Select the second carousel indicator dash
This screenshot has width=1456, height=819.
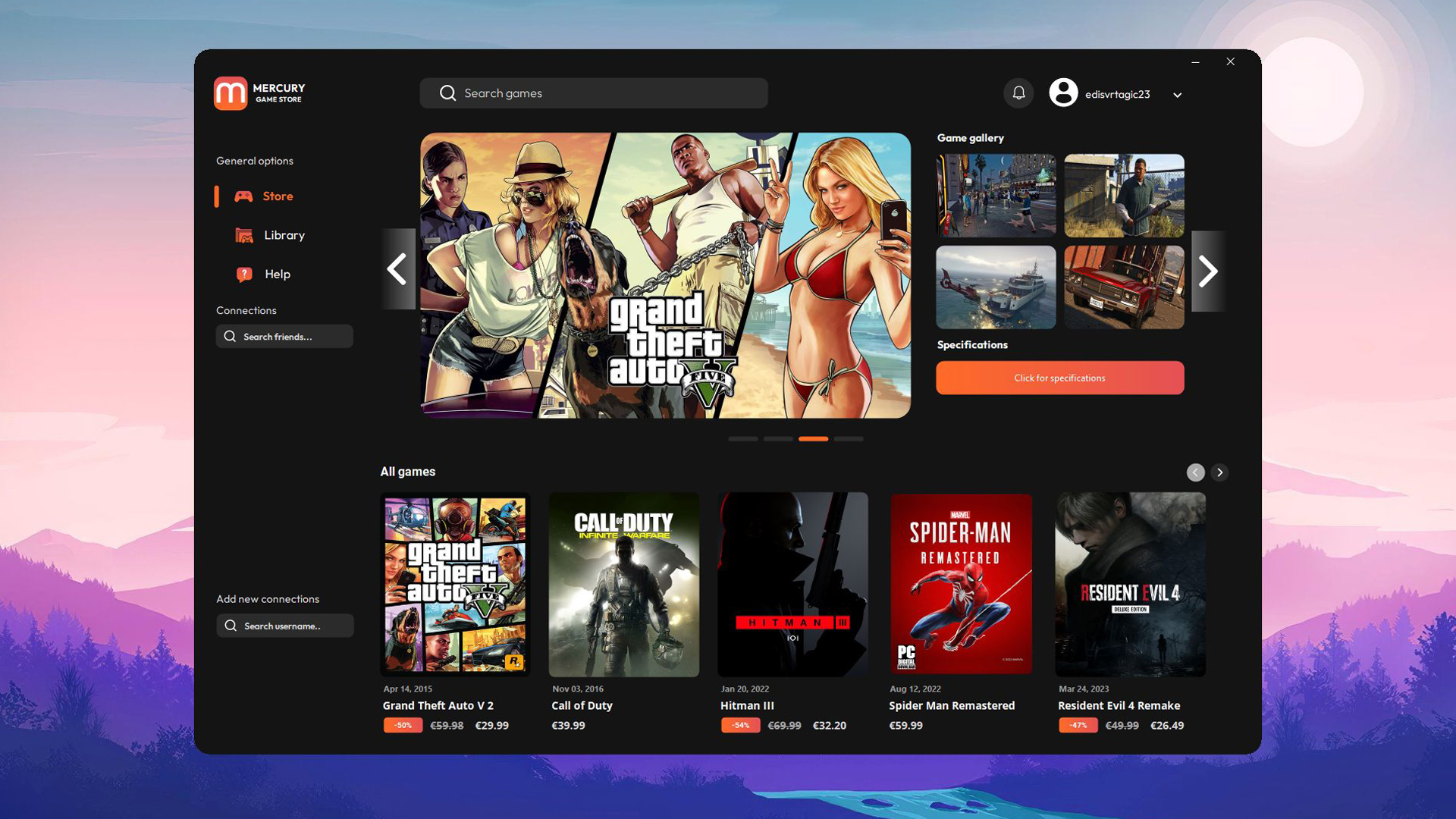(778, 439)
